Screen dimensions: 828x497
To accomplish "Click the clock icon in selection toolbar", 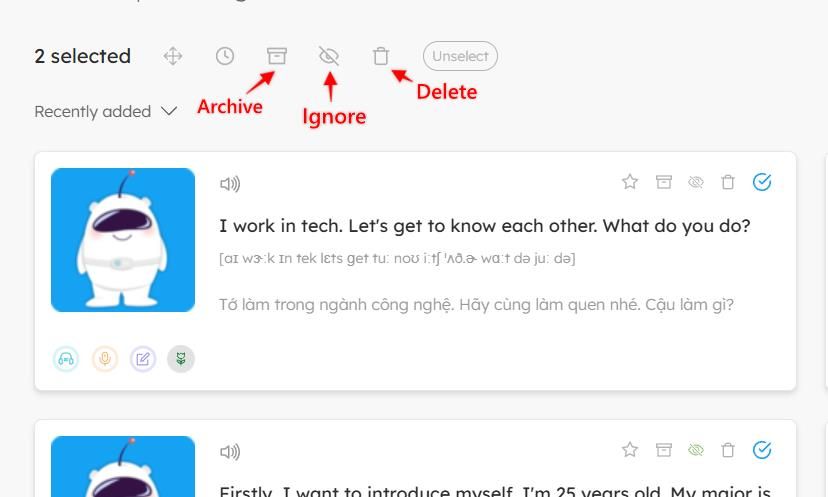I will click(225, 56).
